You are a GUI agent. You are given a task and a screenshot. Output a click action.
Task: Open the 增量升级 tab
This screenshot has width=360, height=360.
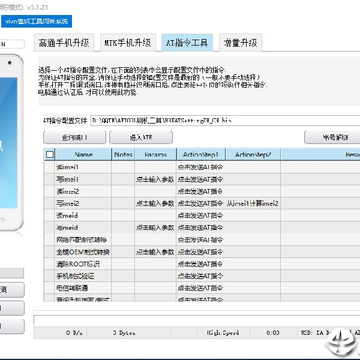[240, 43]
